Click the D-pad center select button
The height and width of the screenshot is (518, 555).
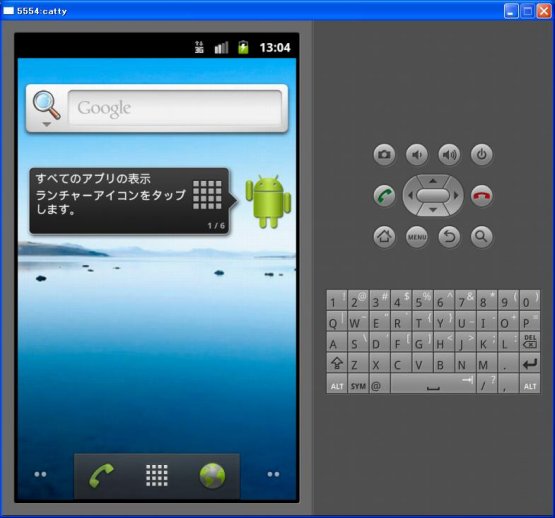pos(433,195)
